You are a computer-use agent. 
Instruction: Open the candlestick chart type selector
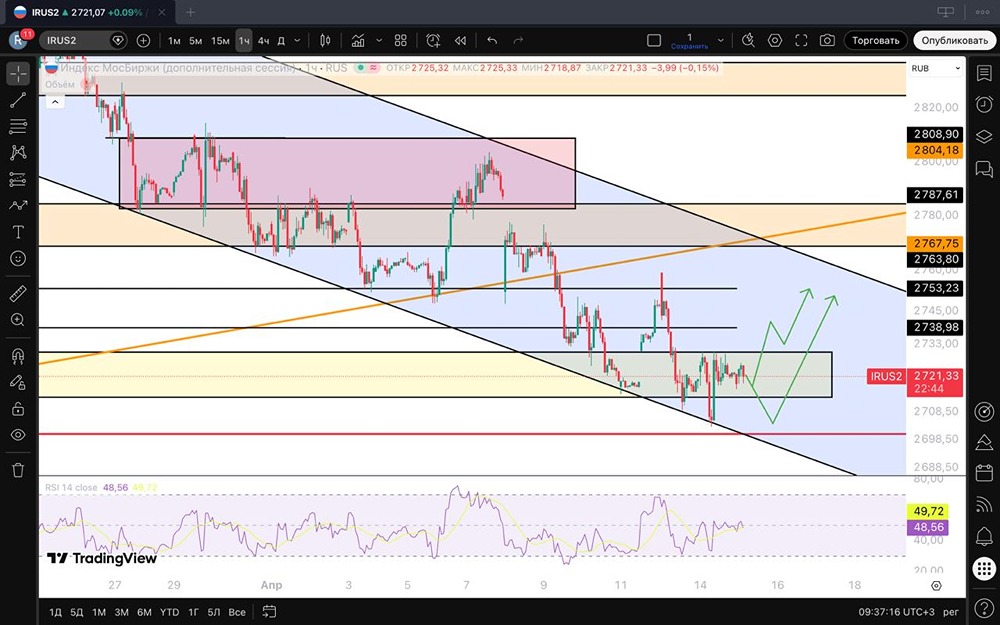pos(325,40)
